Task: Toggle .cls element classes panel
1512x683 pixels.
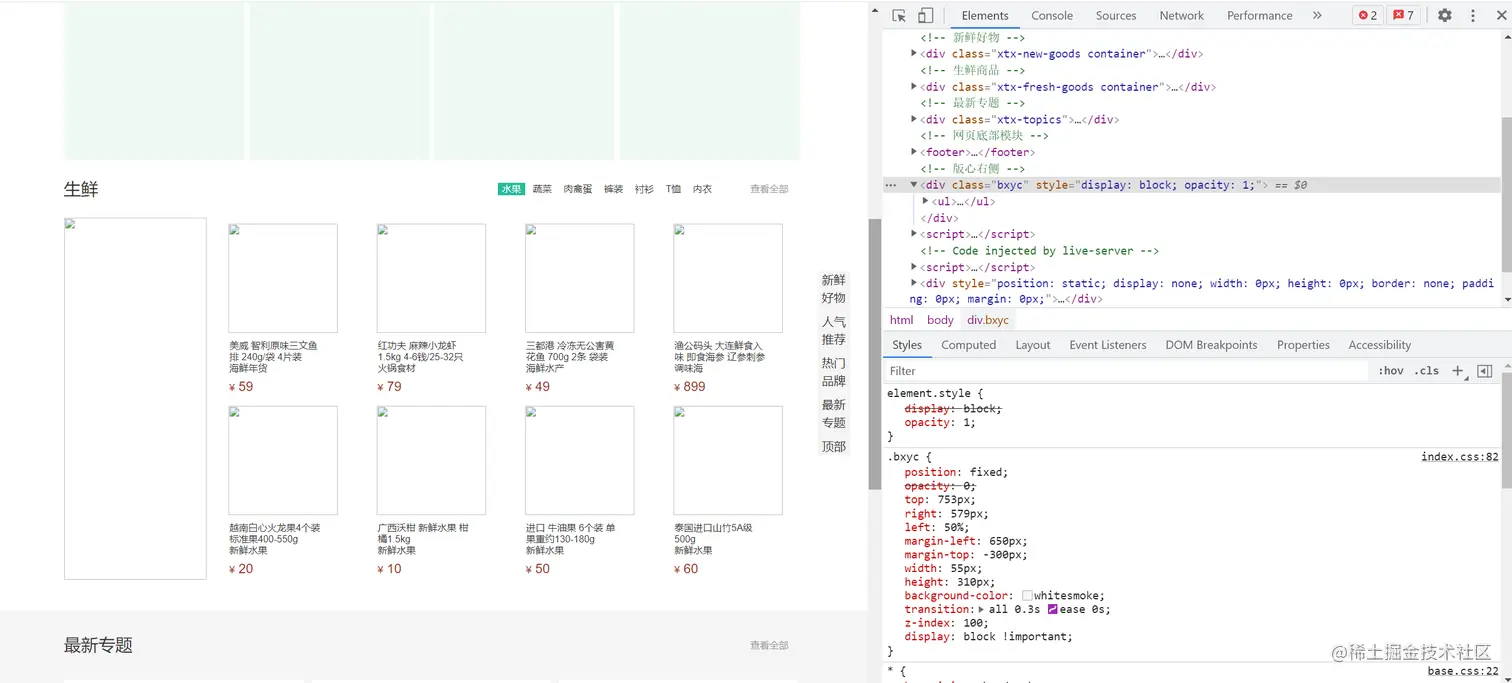Action: tap(1427, 371)
